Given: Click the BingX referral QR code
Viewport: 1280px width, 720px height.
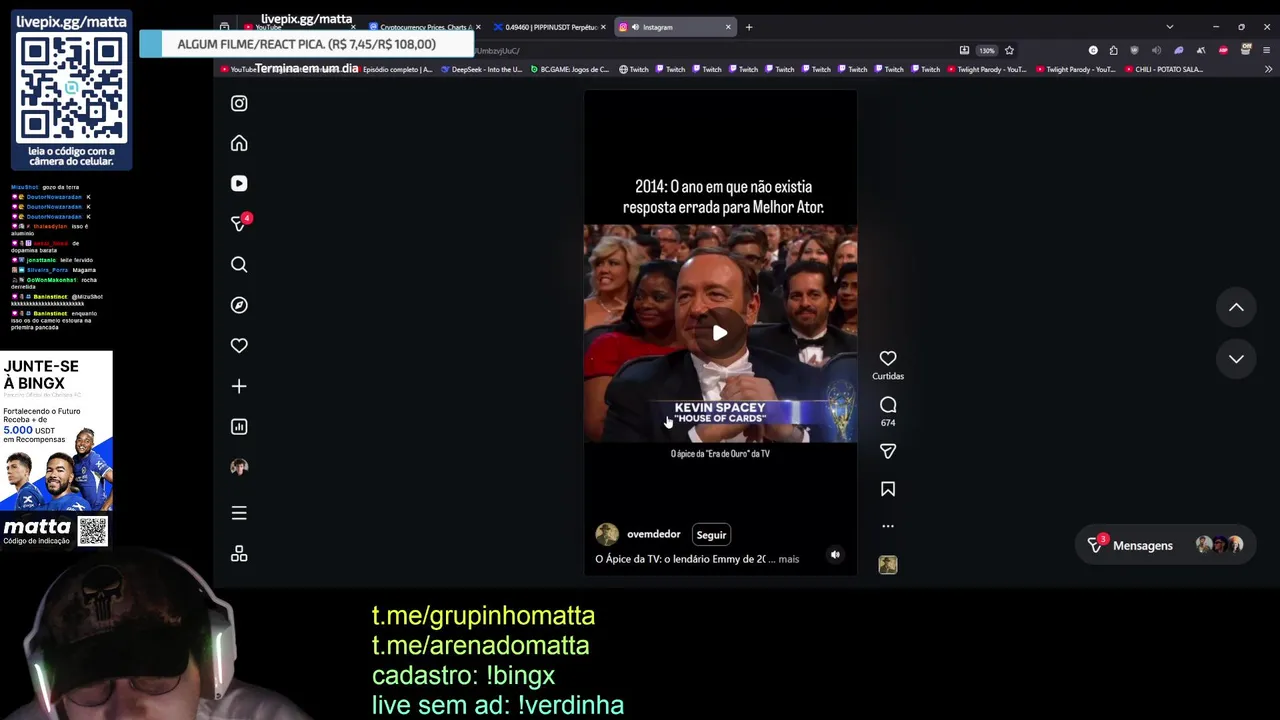Looking at the screenshot, I should tap(93, 531).
